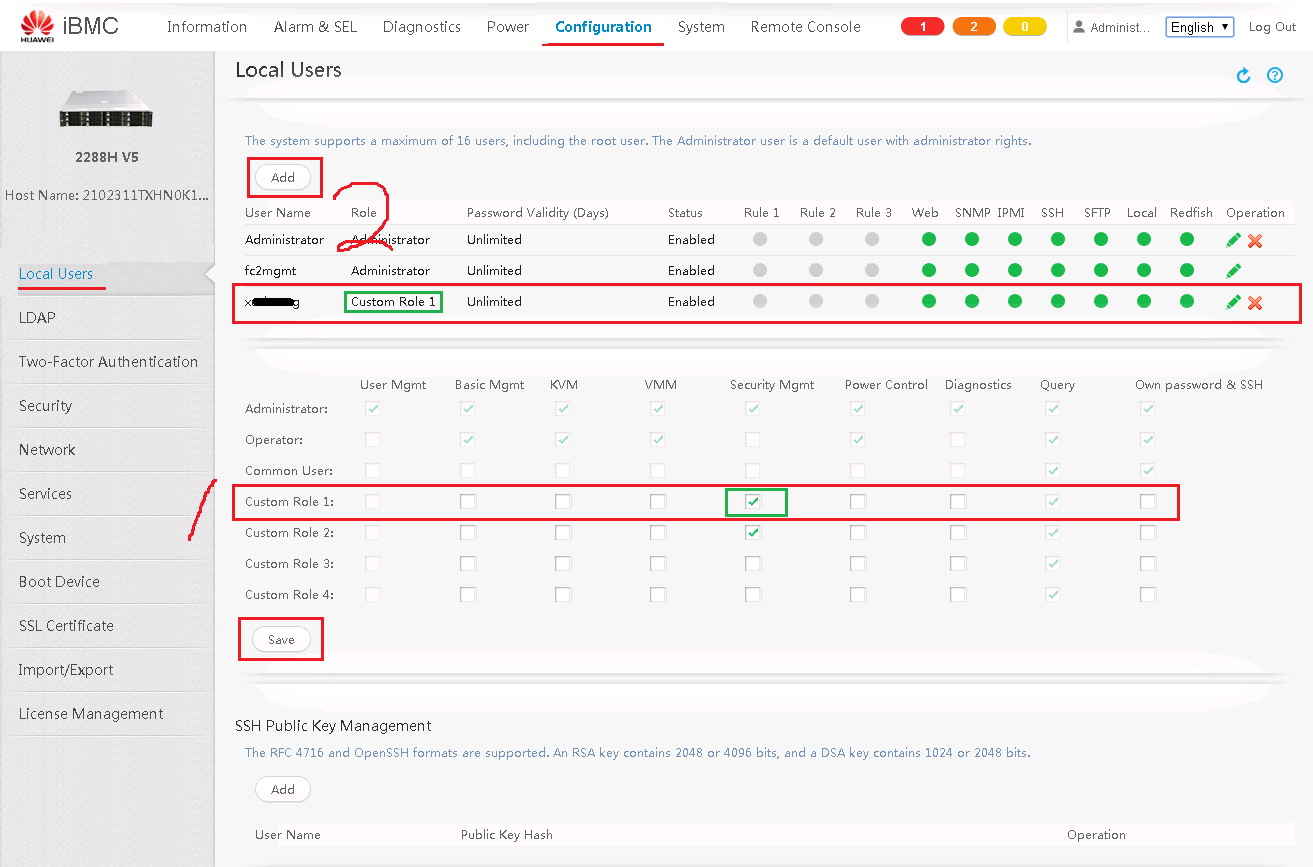Enable Diagnostics checkbox for Custom Role 4
This screenshot has height=867, width=1313.
[958, 594]
